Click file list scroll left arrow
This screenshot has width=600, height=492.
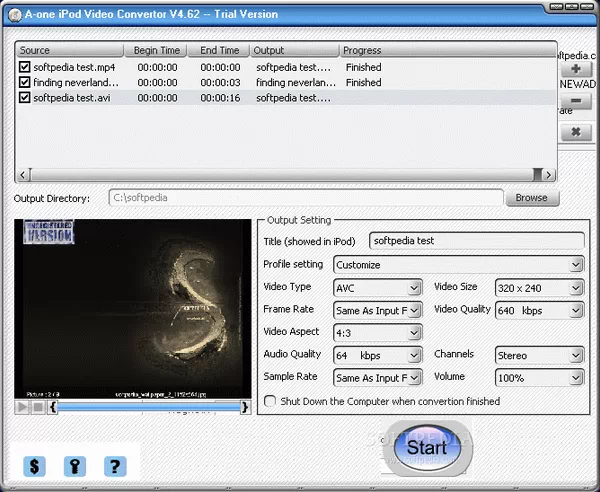click(x=23, y=175)
